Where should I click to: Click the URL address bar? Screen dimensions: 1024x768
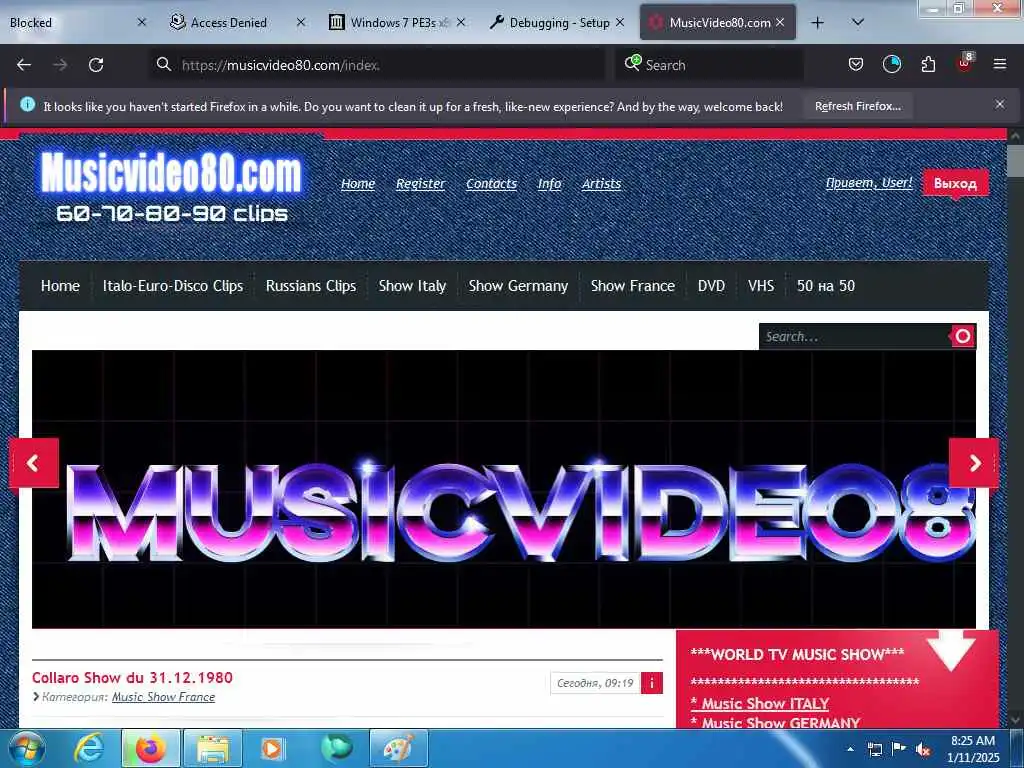pos(377,65)
